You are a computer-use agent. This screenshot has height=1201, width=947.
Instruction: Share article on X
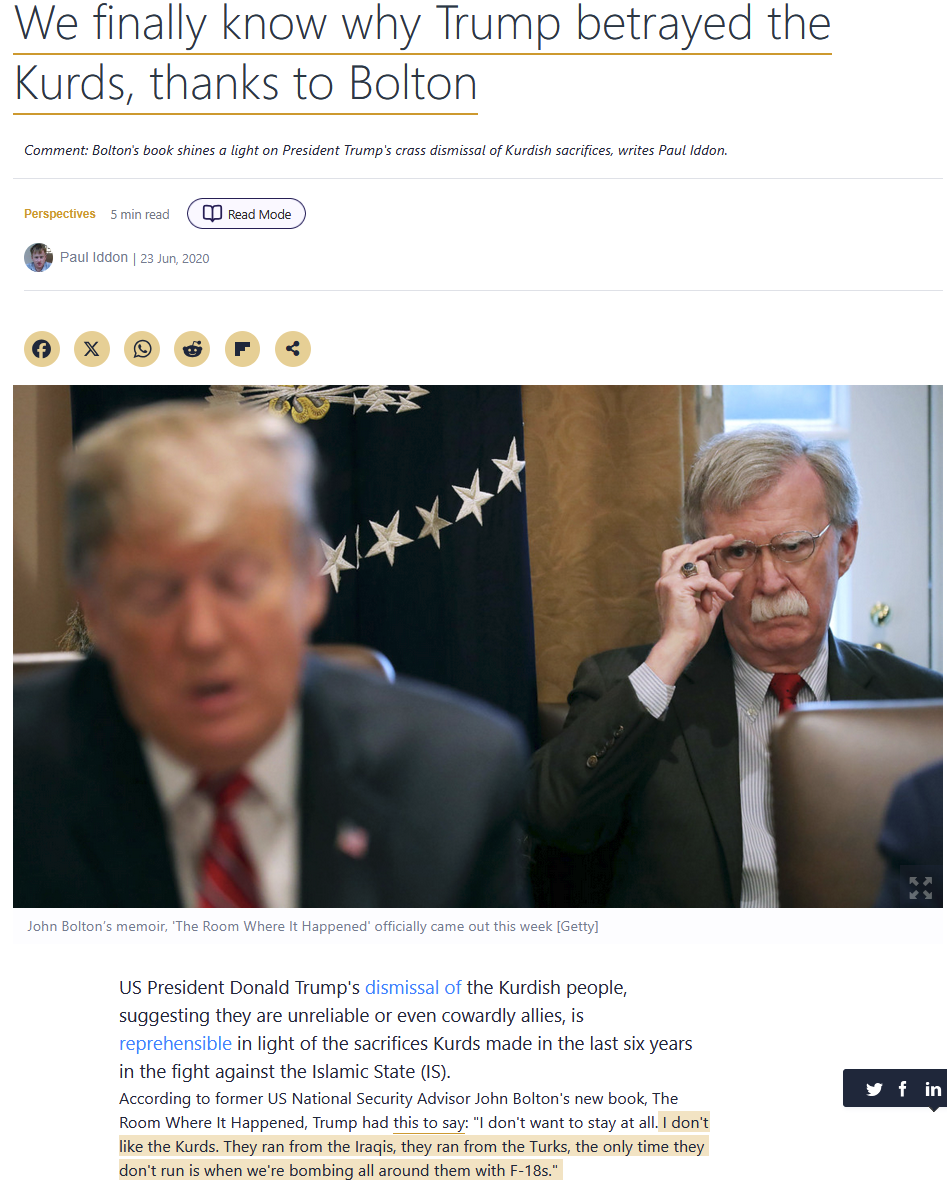pyautogui.click(x=92, y=349)
